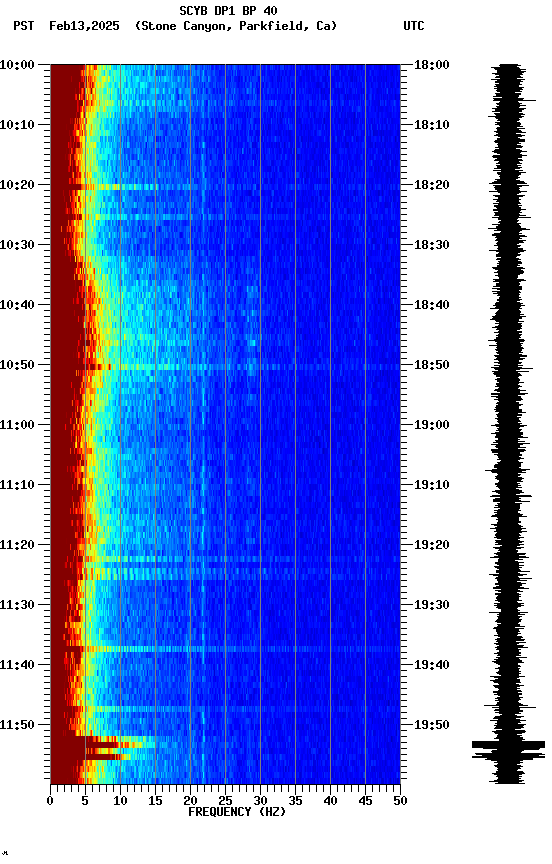Click the '19:40' UTC time label

pos(432,666)
